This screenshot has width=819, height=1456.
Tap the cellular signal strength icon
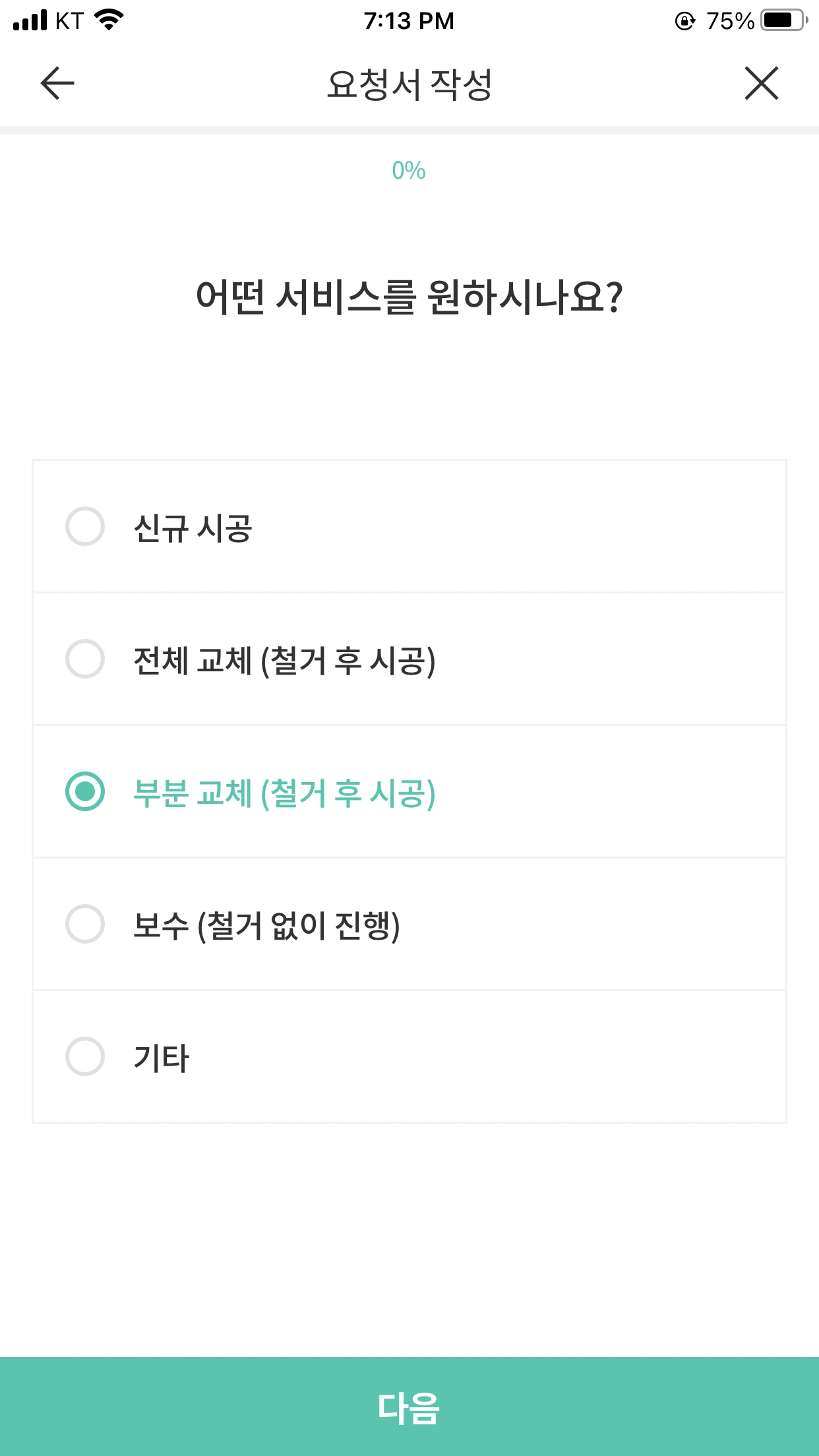(30, 20)
